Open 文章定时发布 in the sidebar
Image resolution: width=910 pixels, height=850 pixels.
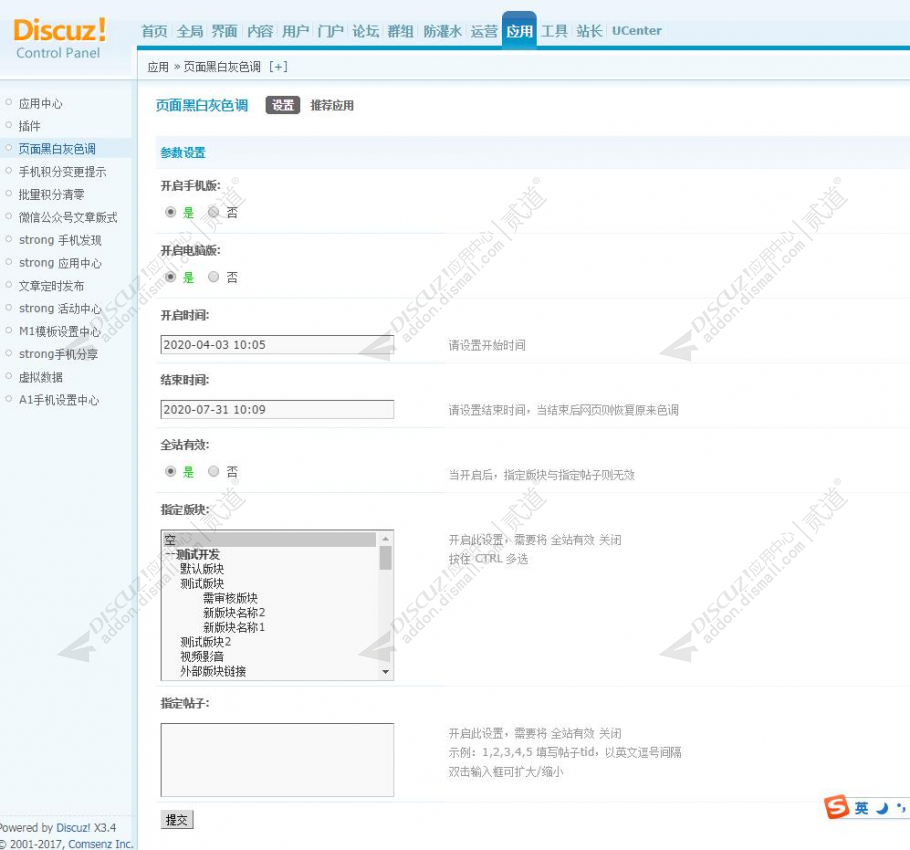[x=52, y=285]
